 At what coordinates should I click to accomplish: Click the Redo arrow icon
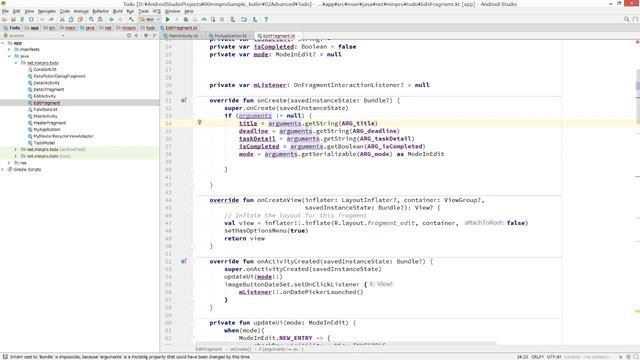coord(51,19)
